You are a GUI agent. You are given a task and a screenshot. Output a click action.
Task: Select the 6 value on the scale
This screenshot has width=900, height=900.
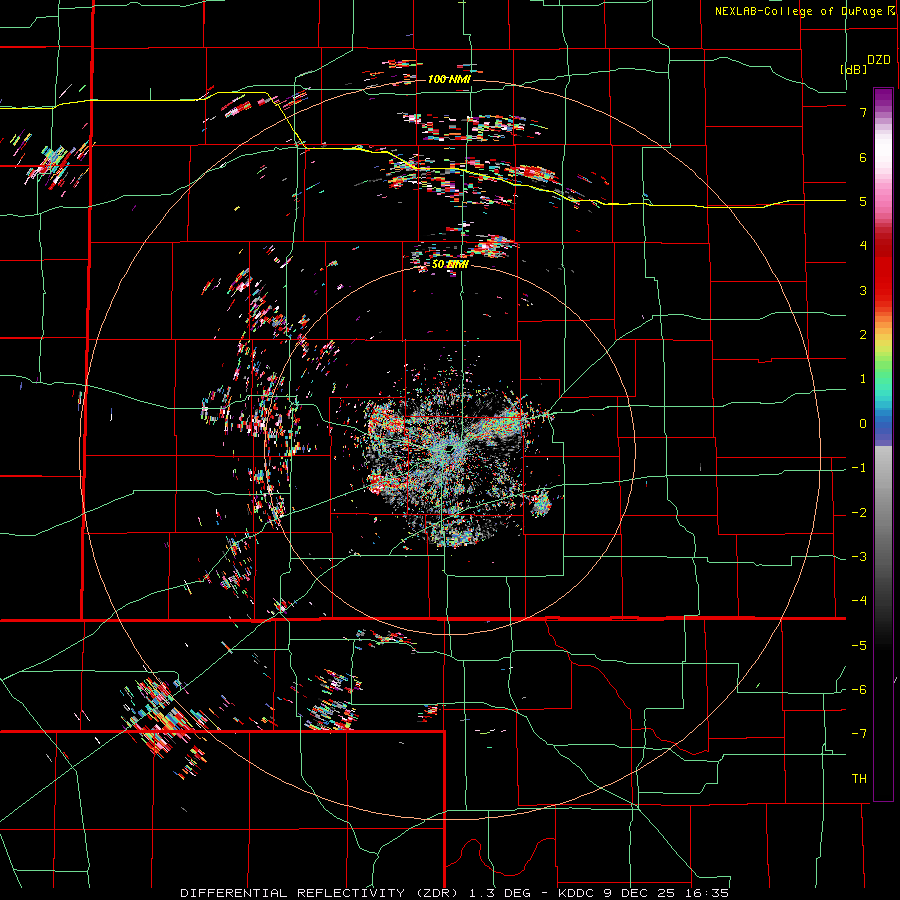863,157
